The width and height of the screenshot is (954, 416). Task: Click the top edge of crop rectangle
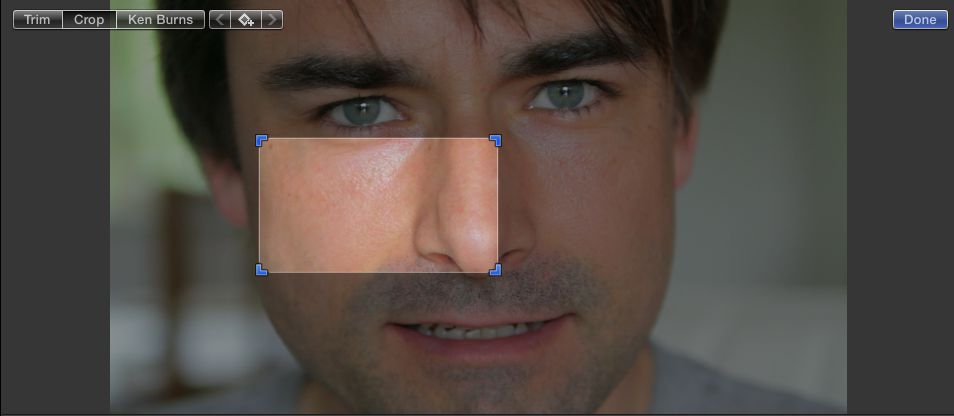point(378,139)
